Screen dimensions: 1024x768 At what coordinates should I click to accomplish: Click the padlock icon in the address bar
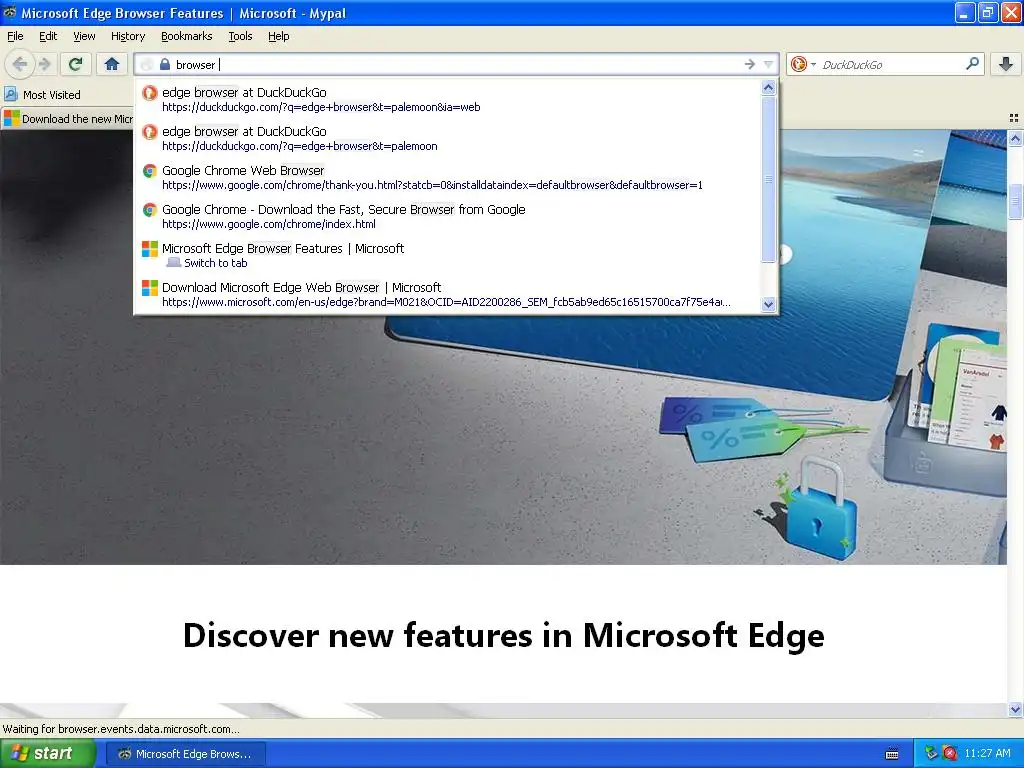(x=165, y=64)
